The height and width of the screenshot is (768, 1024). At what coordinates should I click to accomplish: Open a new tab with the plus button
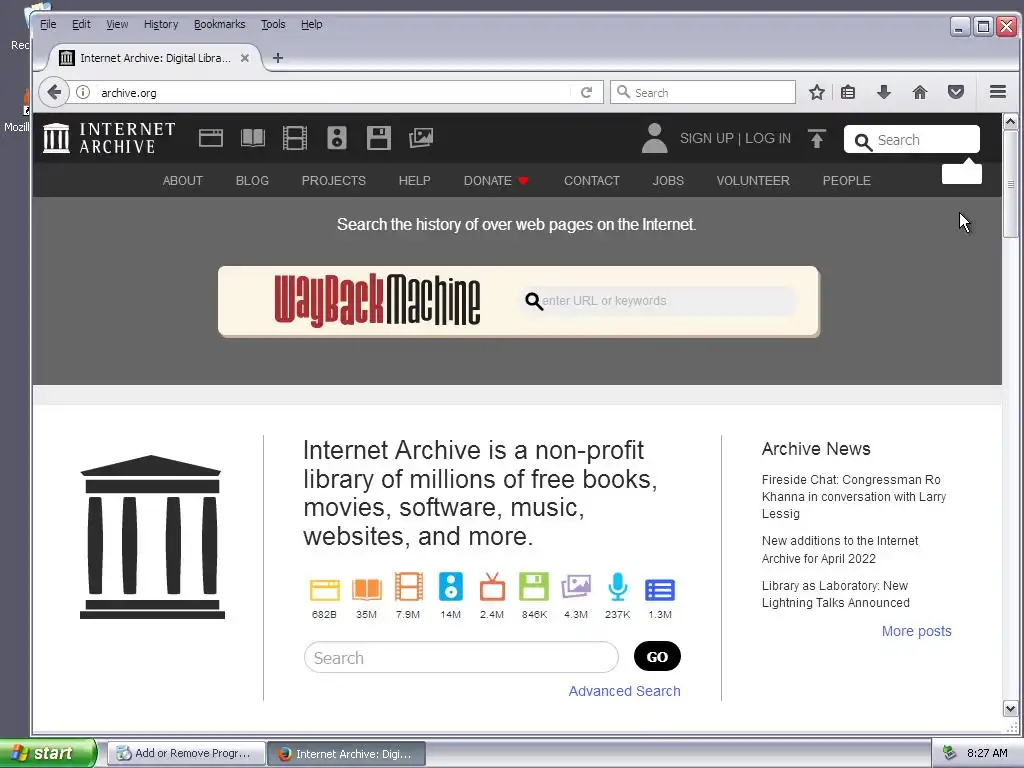(278, 58)
